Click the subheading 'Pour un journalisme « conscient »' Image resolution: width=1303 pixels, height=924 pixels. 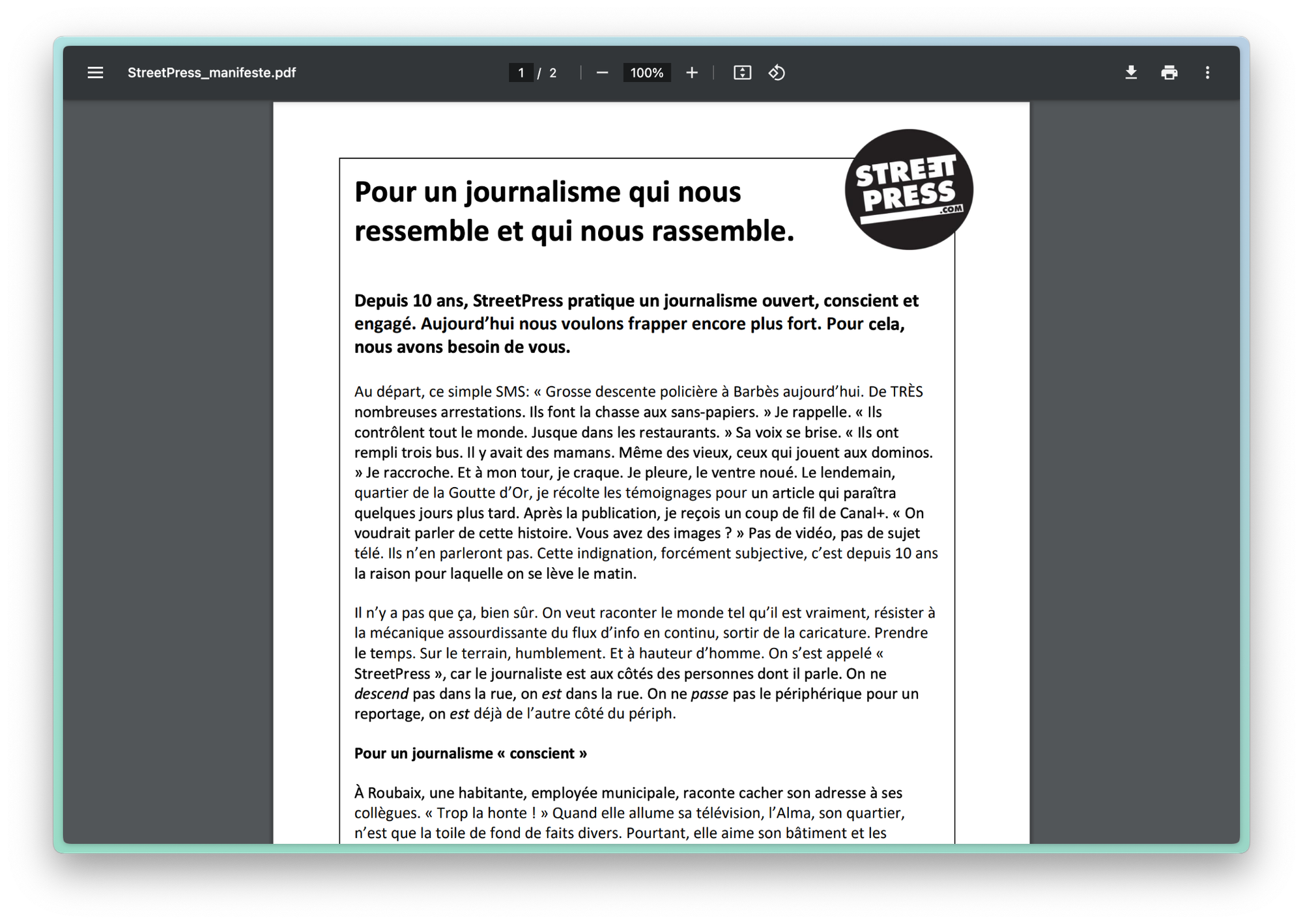pos(470,753)
